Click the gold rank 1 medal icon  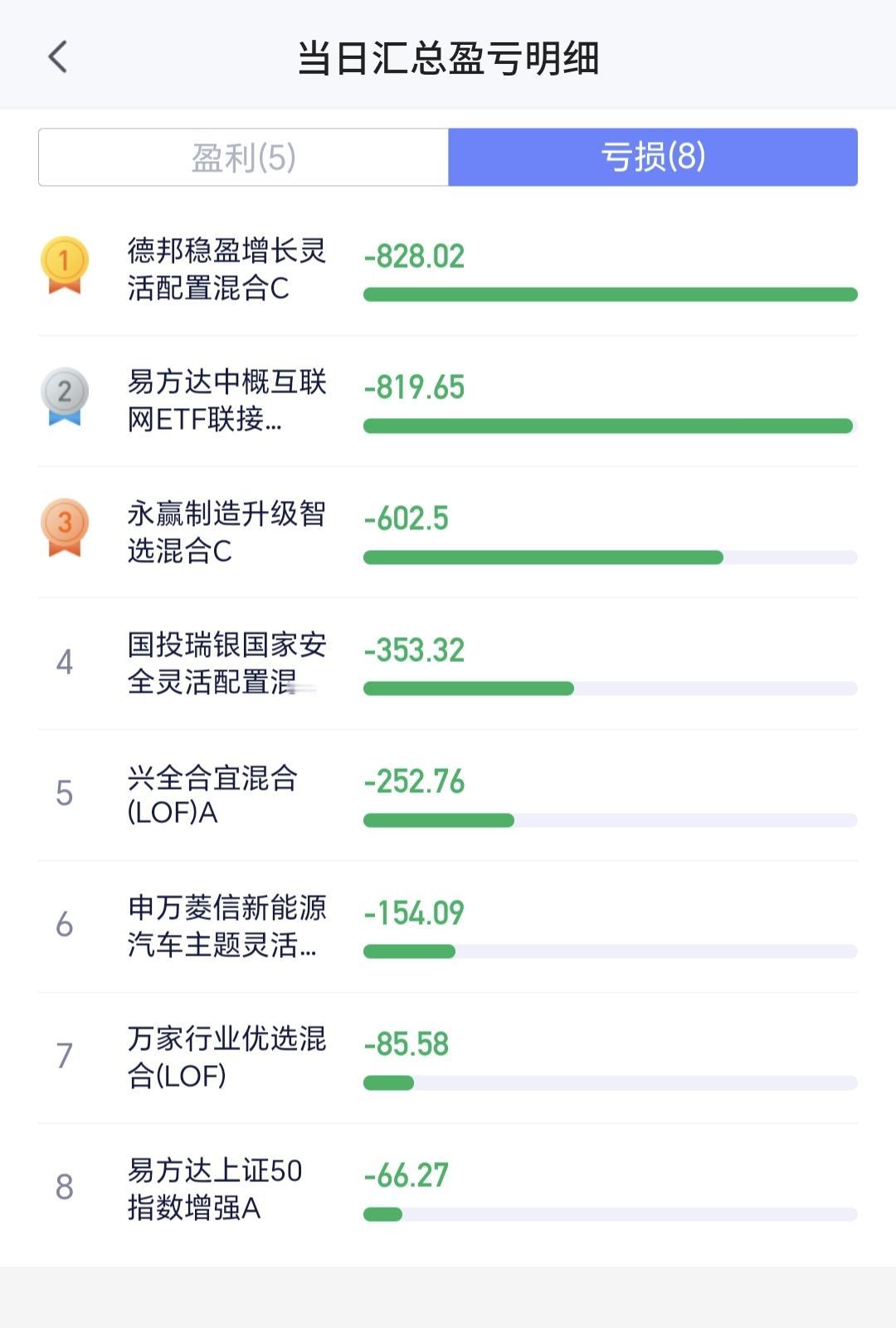pyautogui.click(x=64, y=265)
